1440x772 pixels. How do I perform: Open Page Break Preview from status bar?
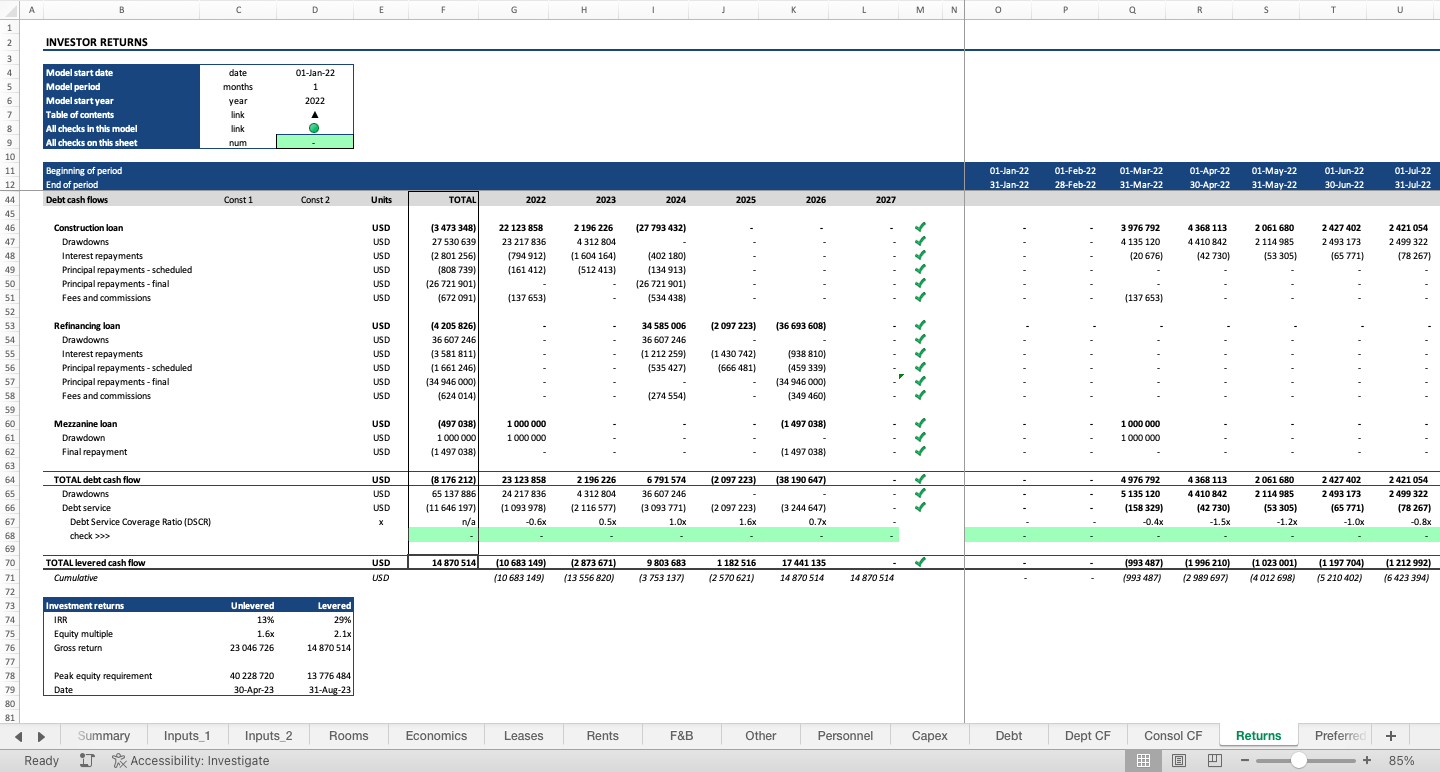click(x=1214, y=760)
